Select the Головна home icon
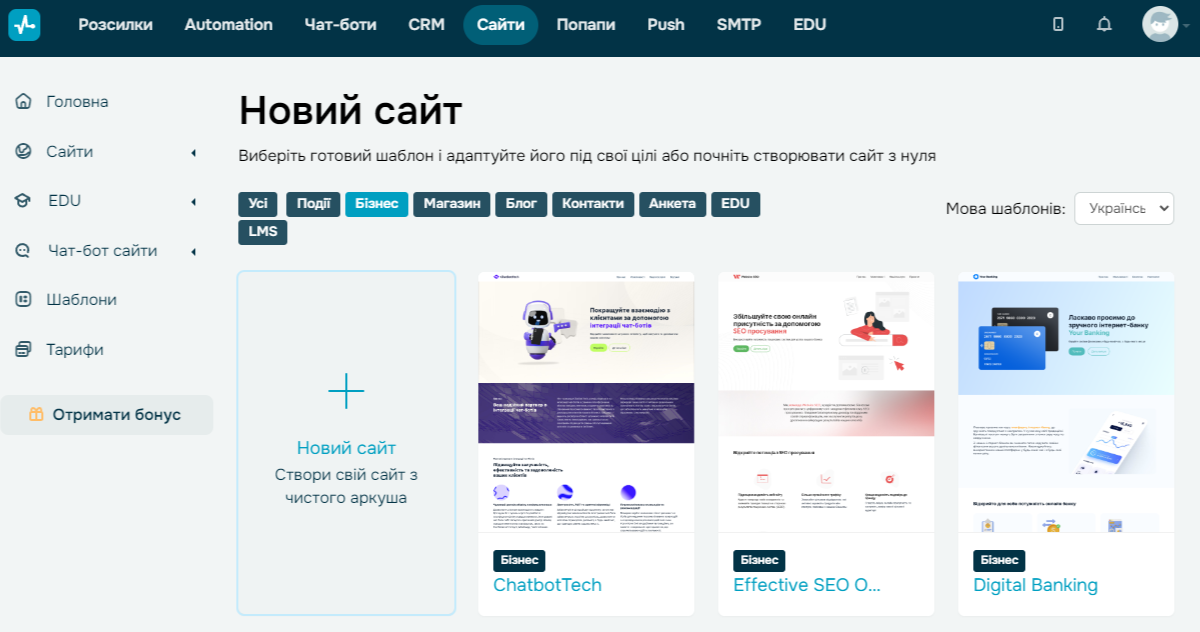The height and width of the screenshot is (632, 1200). click(22, 101)
